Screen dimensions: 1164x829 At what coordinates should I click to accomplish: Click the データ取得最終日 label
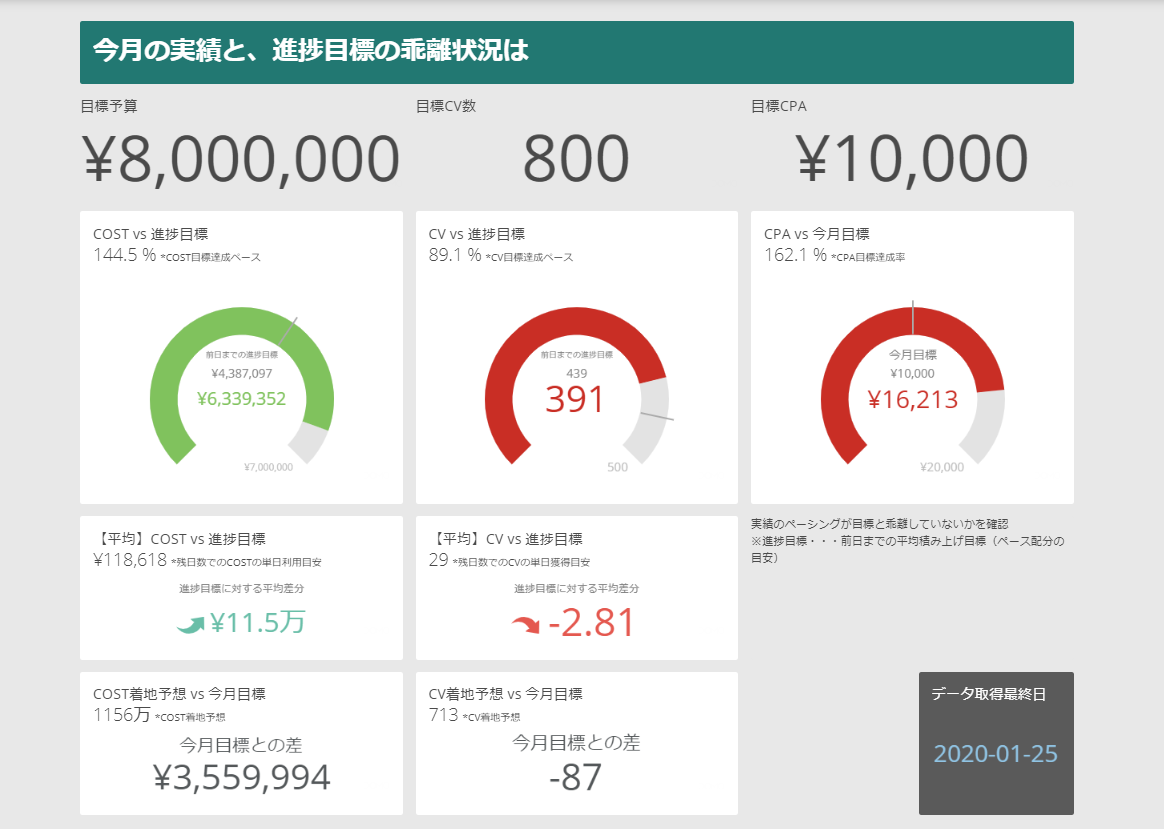[x=988, y=694]
